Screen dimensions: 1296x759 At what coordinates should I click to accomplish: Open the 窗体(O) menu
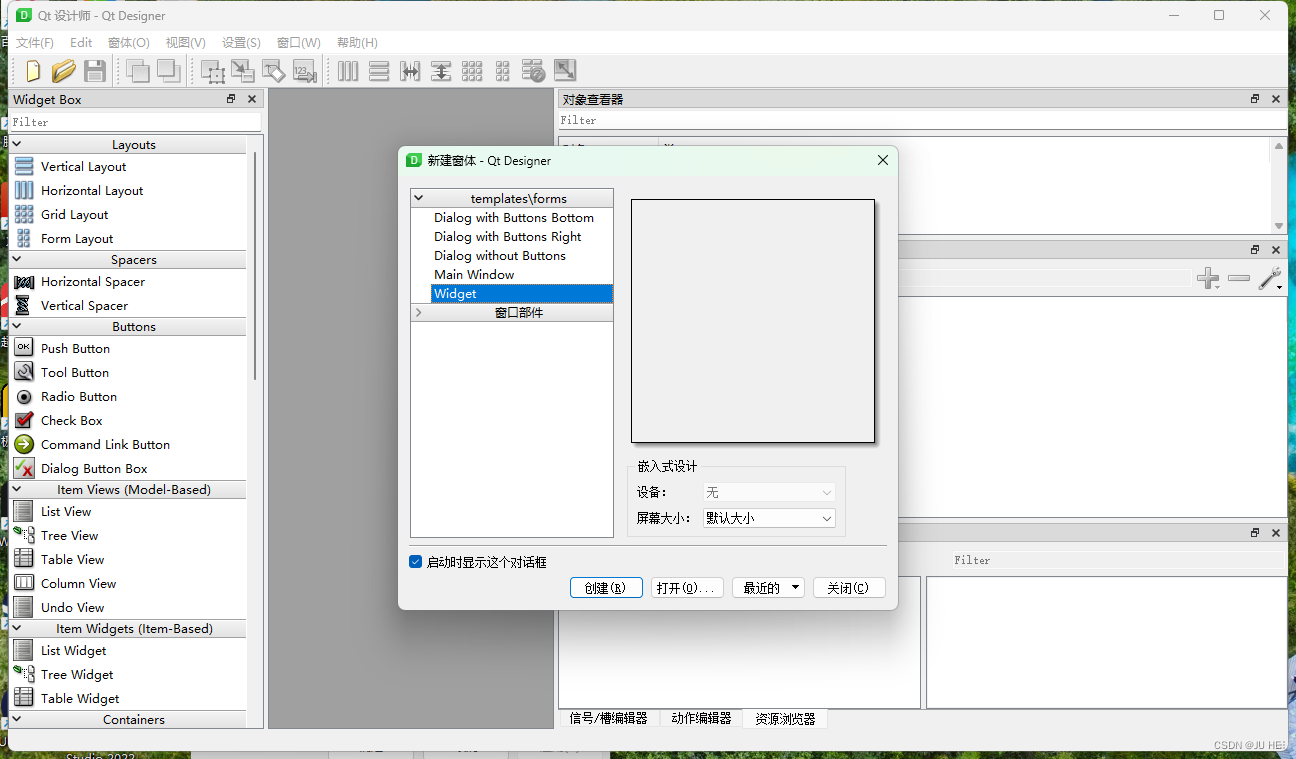[x=129, y=42]
